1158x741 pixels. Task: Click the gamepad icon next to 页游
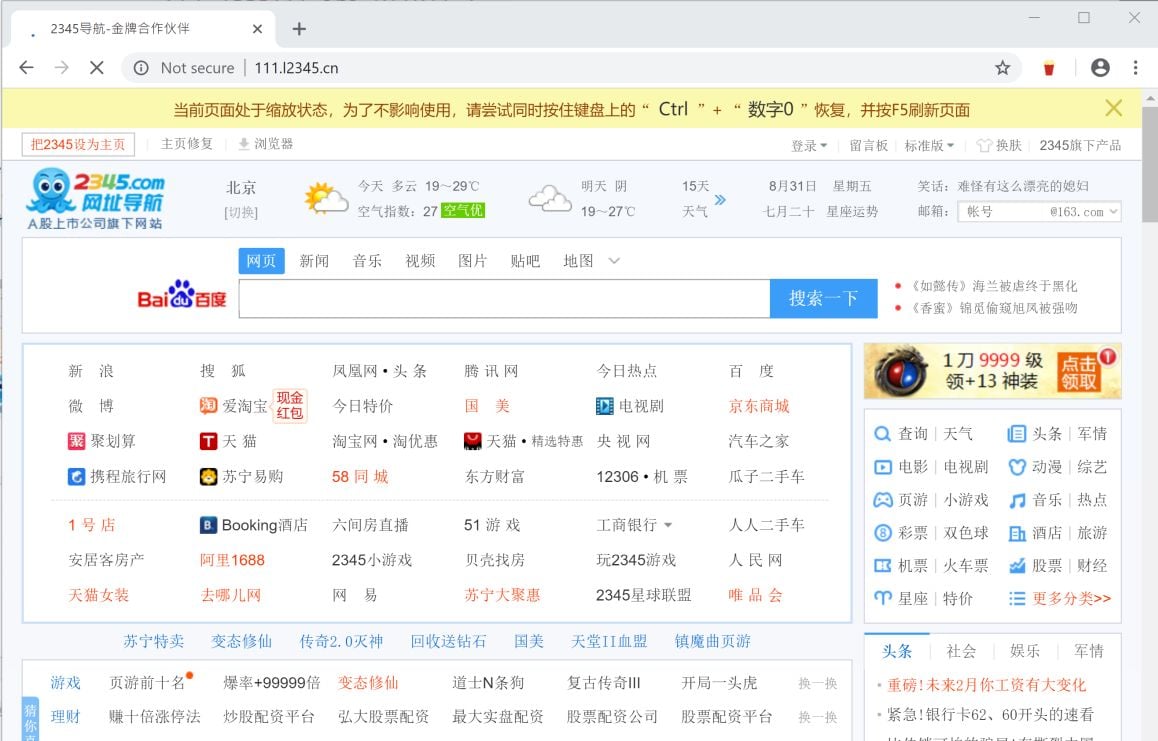[x=882, y=498]
